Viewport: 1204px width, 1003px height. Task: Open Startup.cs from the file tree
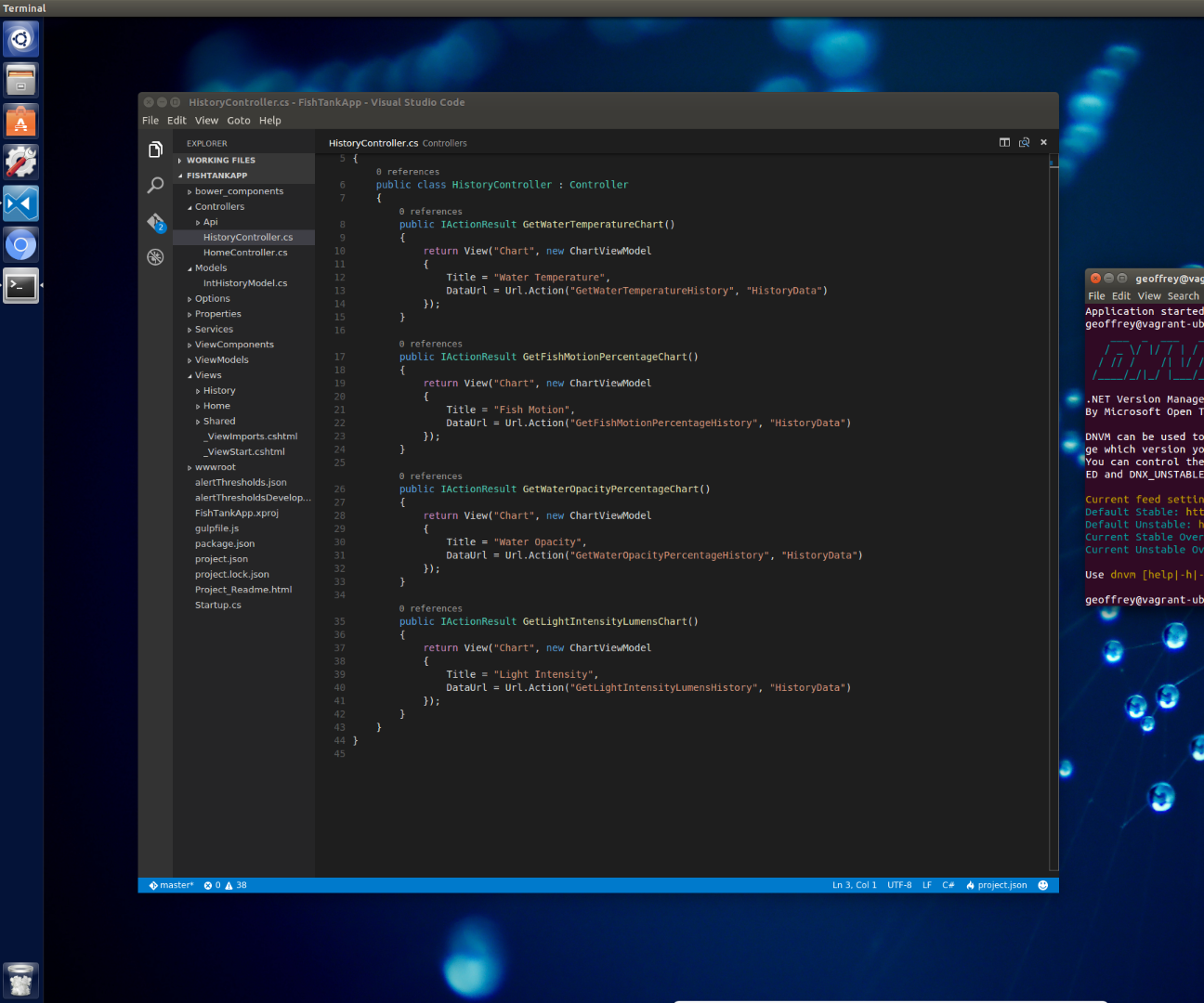point(217,605)
